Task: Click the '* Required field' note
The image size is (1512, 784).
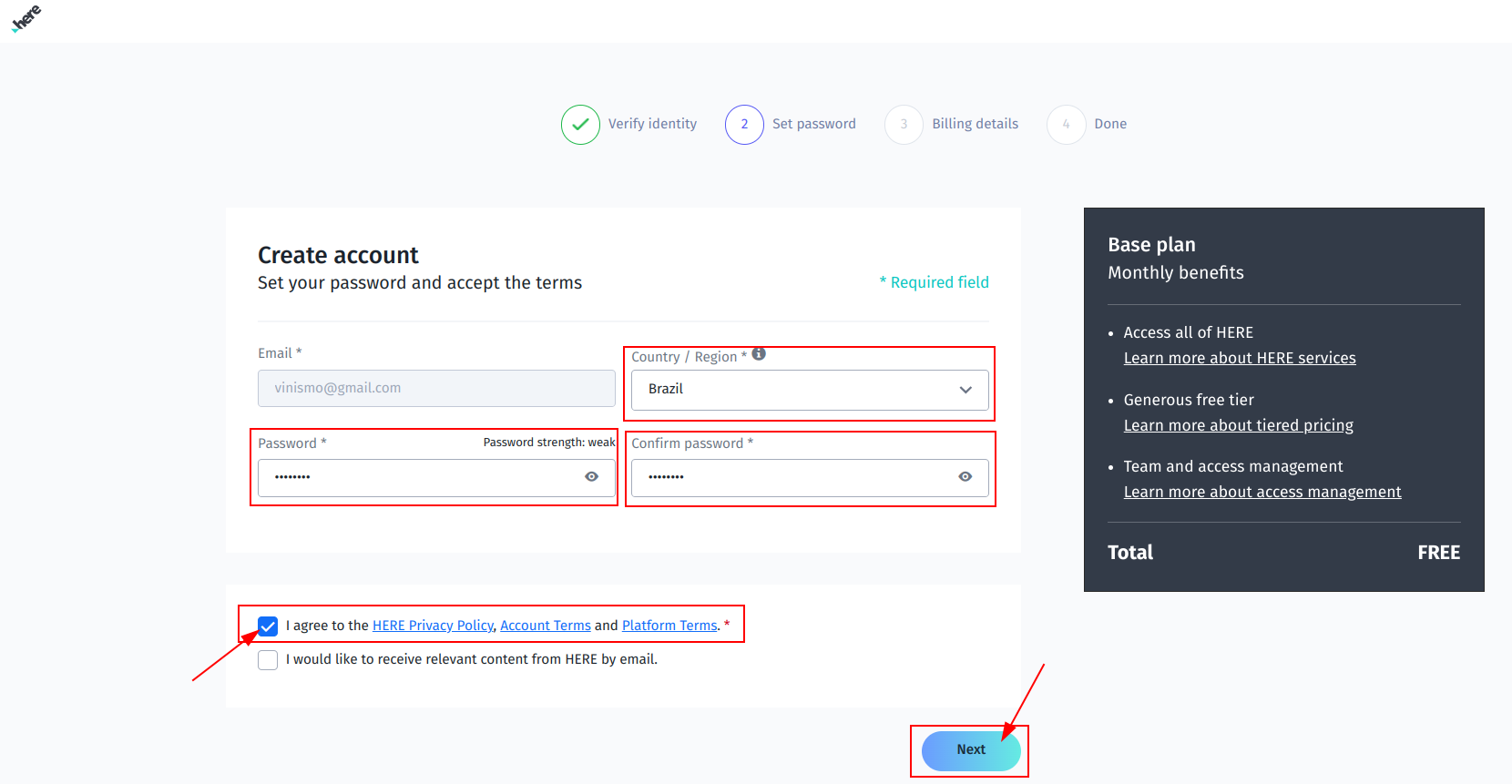Action: (934, 282)
